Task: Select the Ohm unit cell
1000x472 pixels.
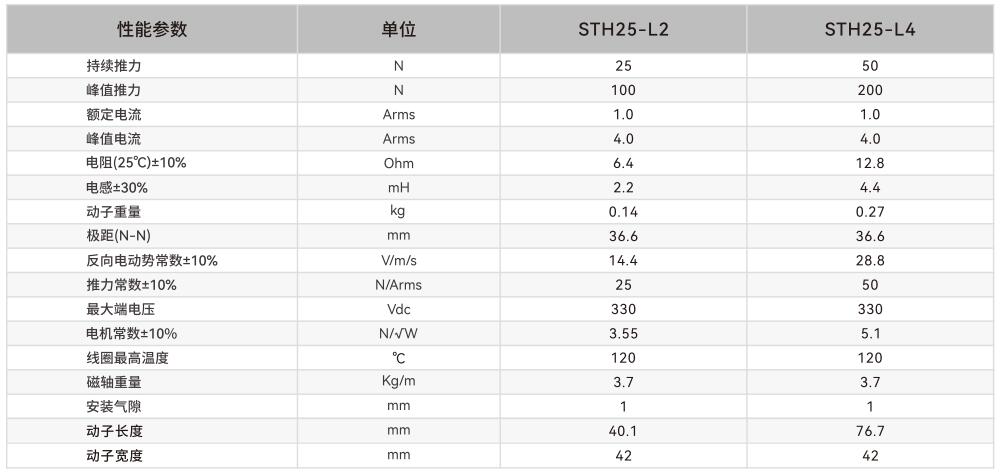Action: (x=398, y=163)
